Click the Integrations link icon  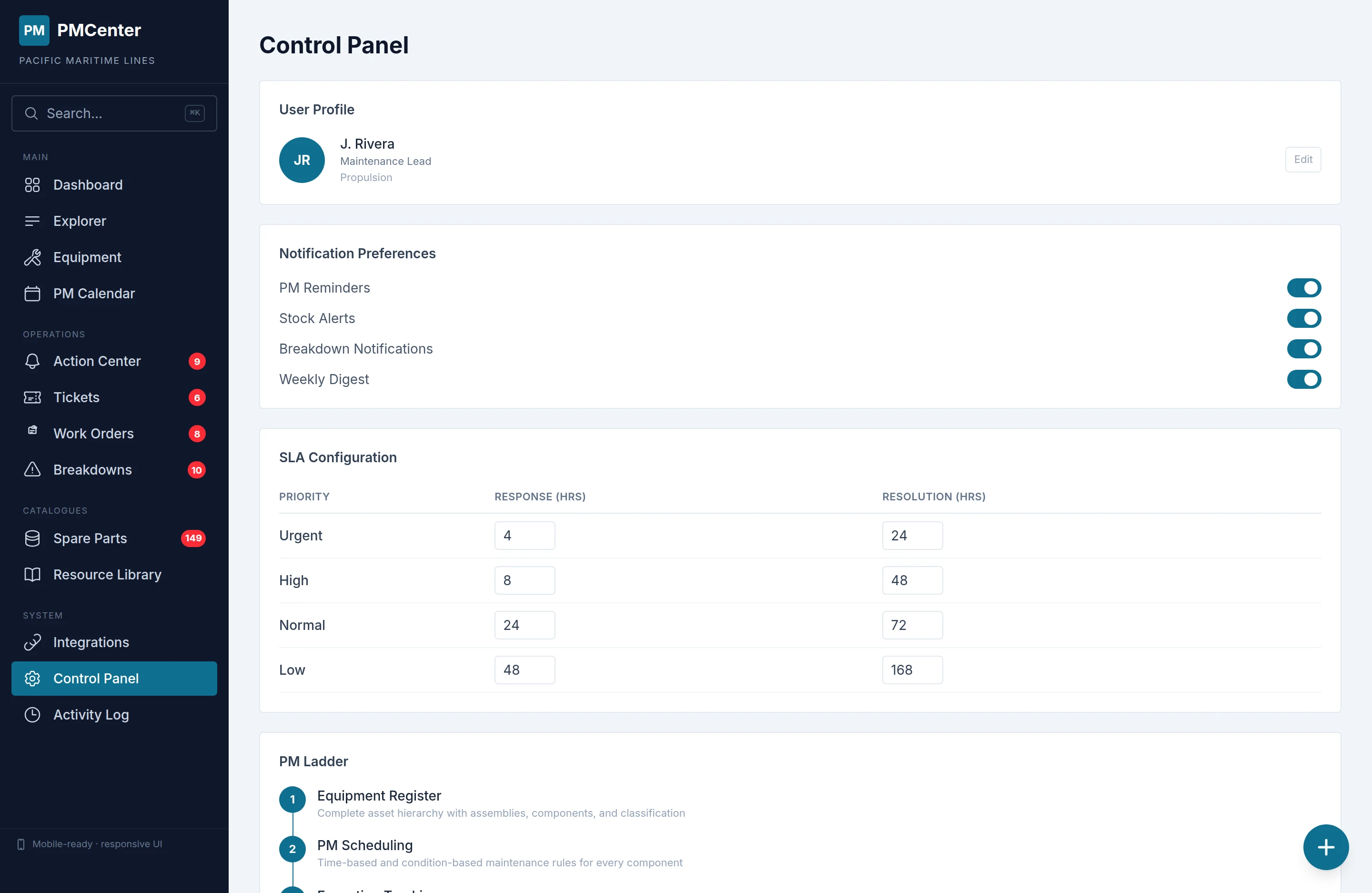point(32,642)
